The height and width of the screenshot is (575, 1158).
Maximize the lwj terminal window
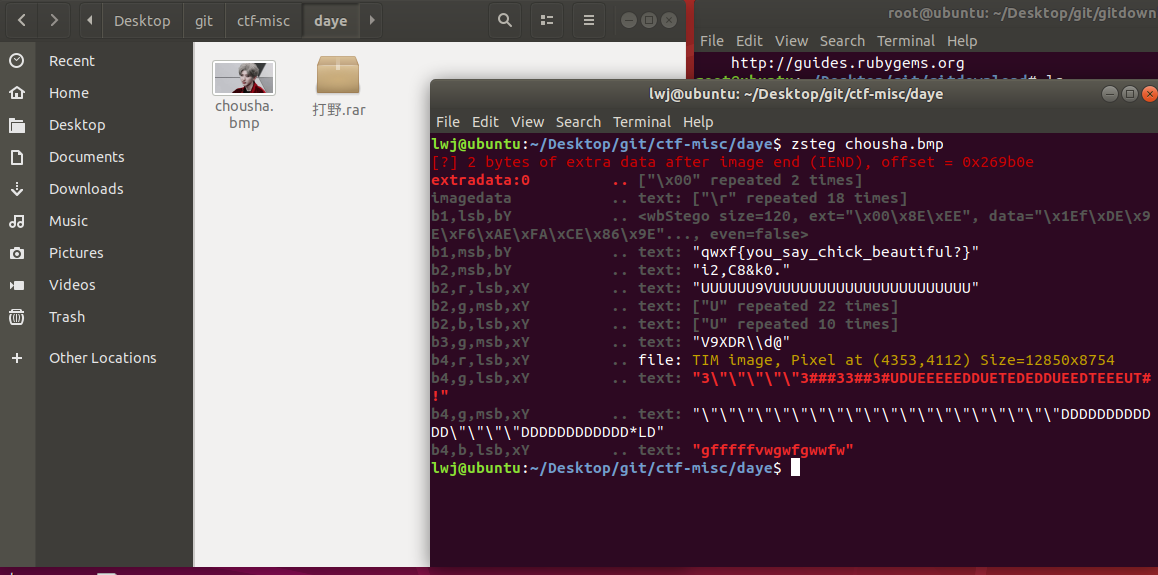(1129, 94)
